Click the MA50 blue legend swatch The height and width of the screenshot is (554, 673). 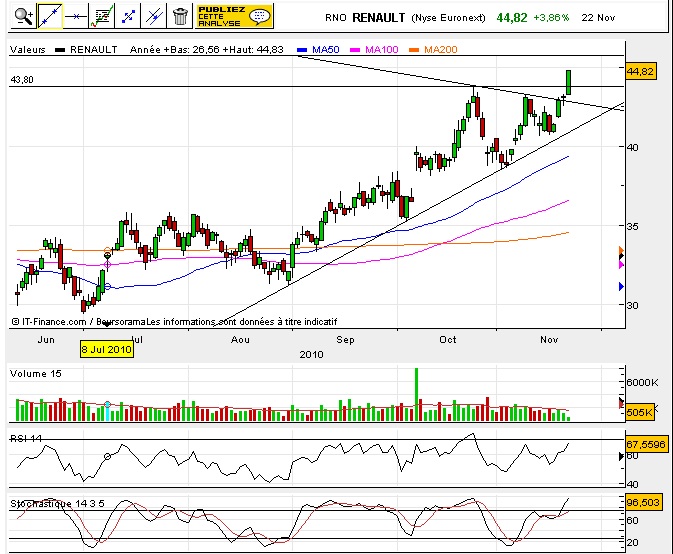pos(302,50)
